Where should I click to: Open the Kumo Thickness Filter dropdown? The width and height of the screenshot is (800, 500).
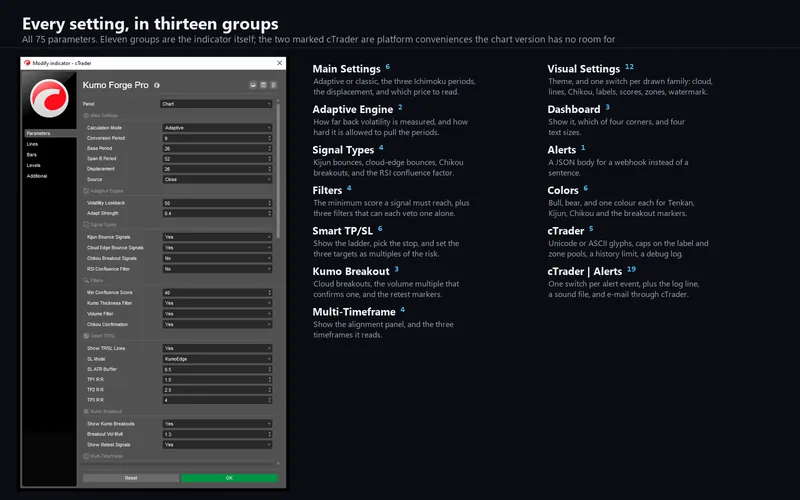217,303
